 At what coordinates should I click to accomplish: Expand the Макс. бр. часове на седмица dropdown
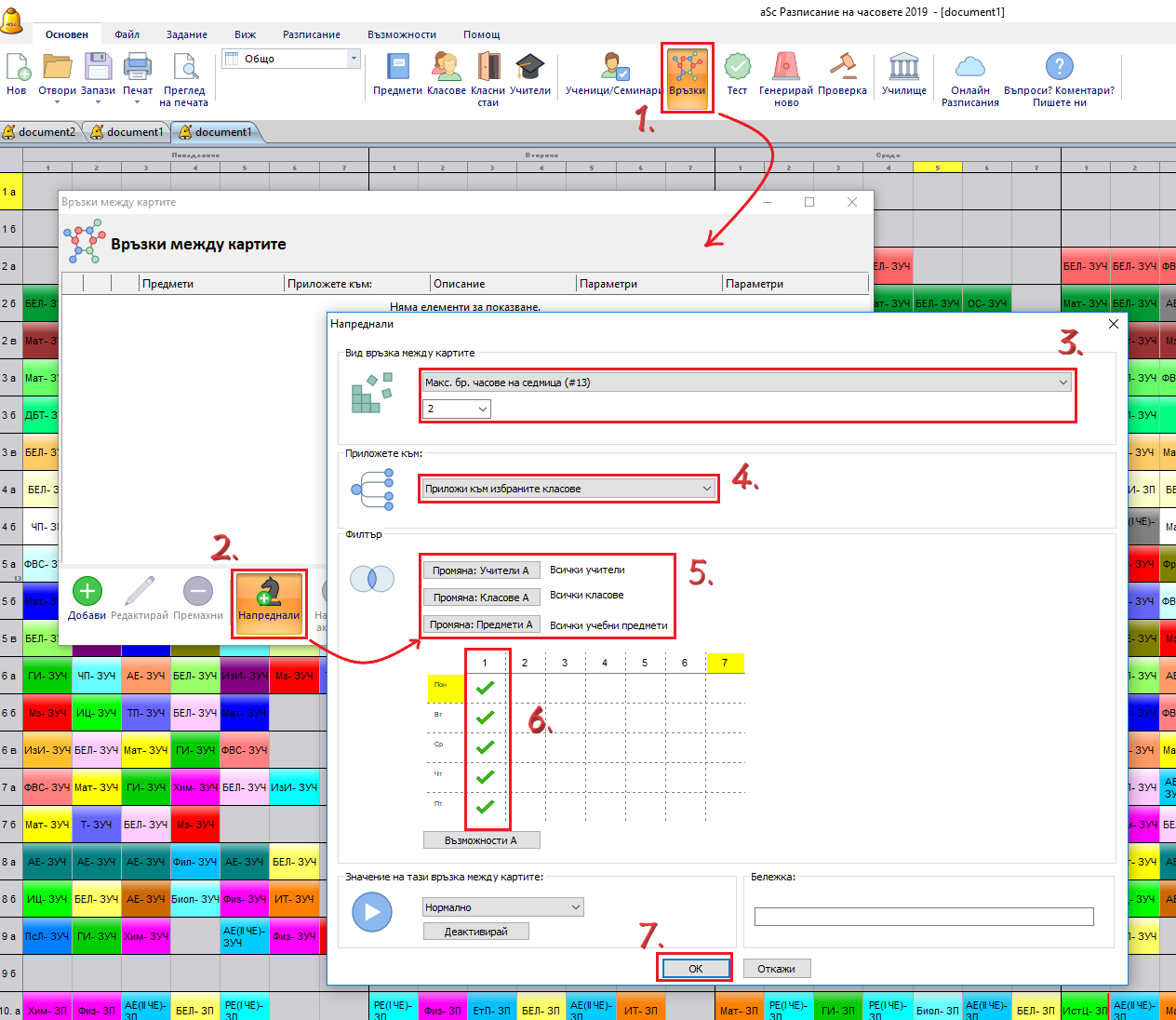click(1062, 382)
